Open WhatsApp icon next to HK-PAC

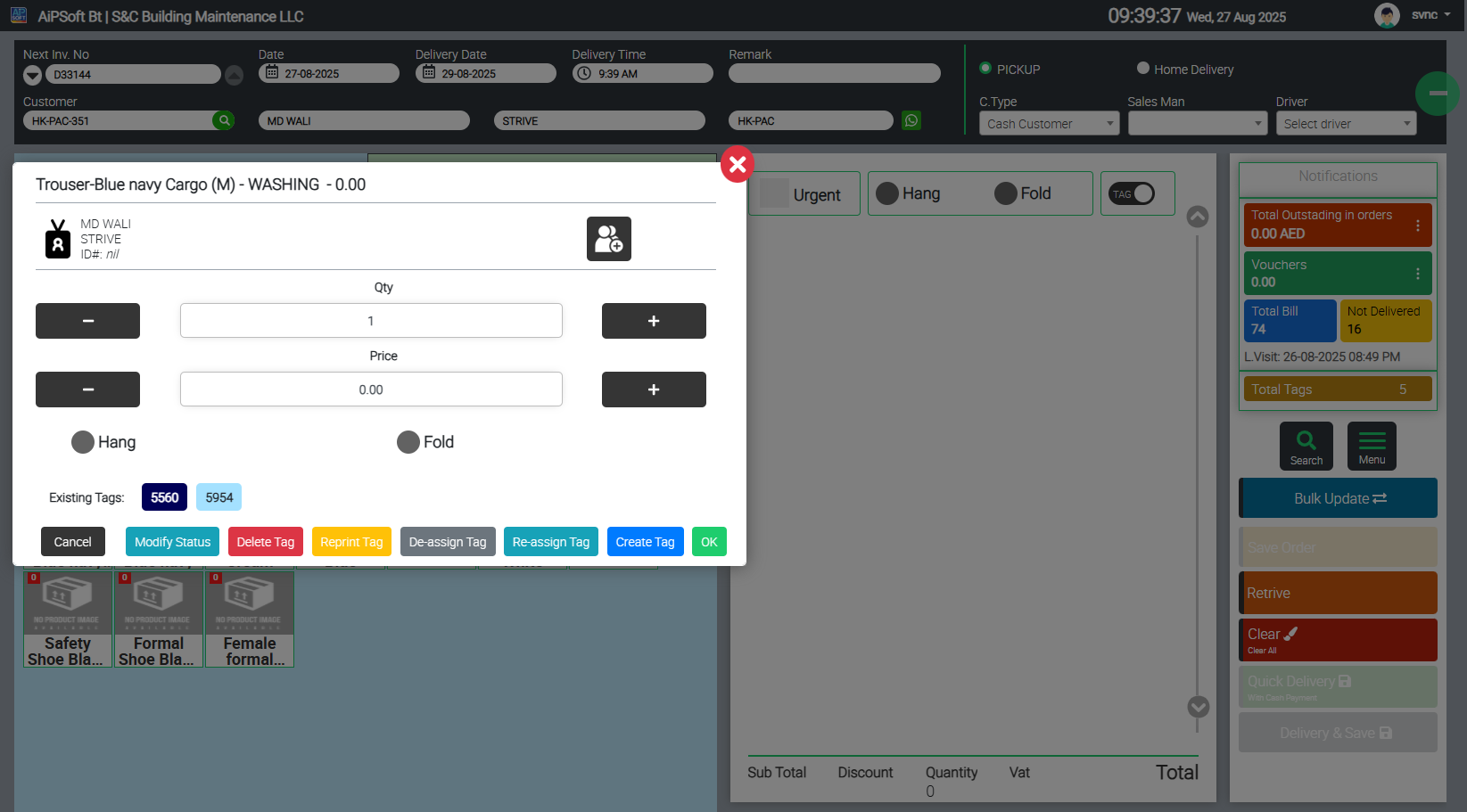click(911, 120)
